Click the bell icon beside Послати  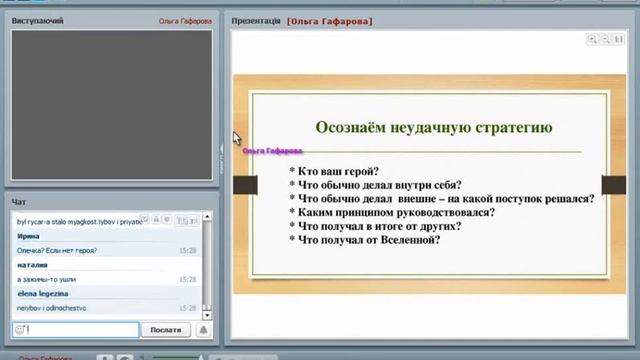[x=203, y=329]
